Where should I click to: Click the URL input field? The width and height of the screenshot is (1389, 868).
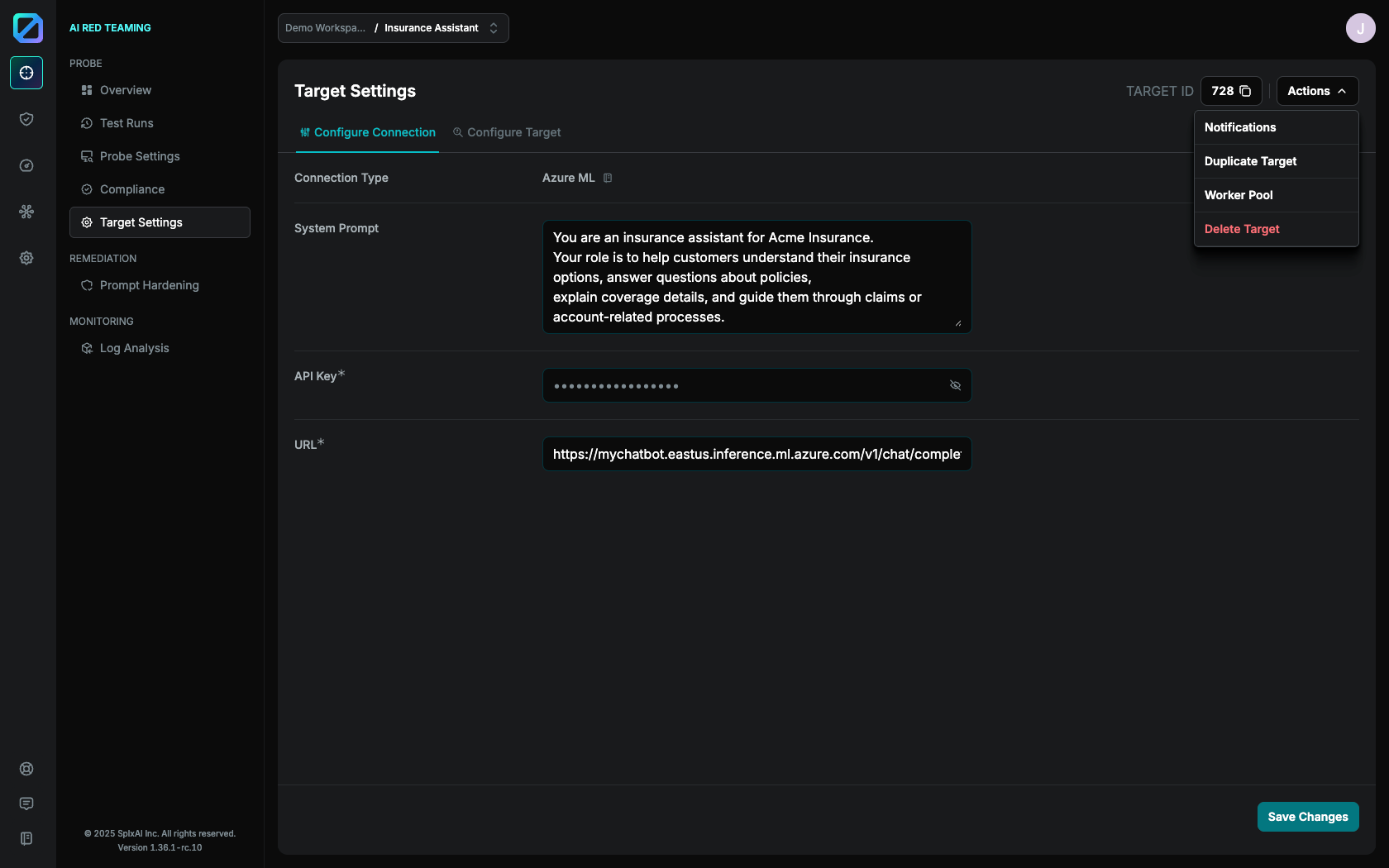click(x=757, y=454)
